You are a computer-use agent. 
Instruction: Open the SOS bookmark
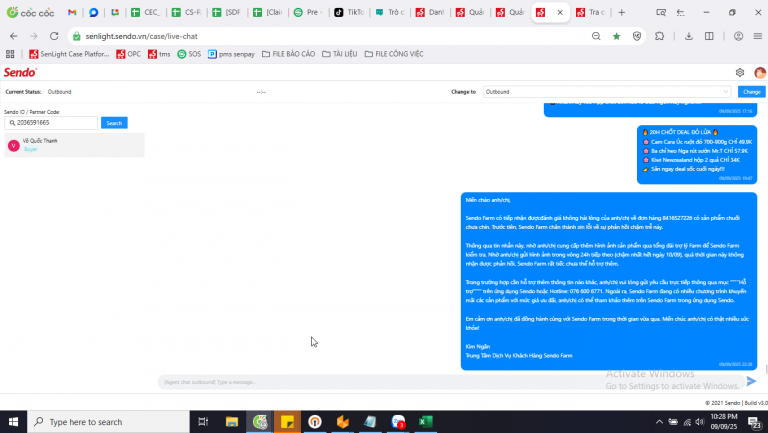[x=189, y=54]
